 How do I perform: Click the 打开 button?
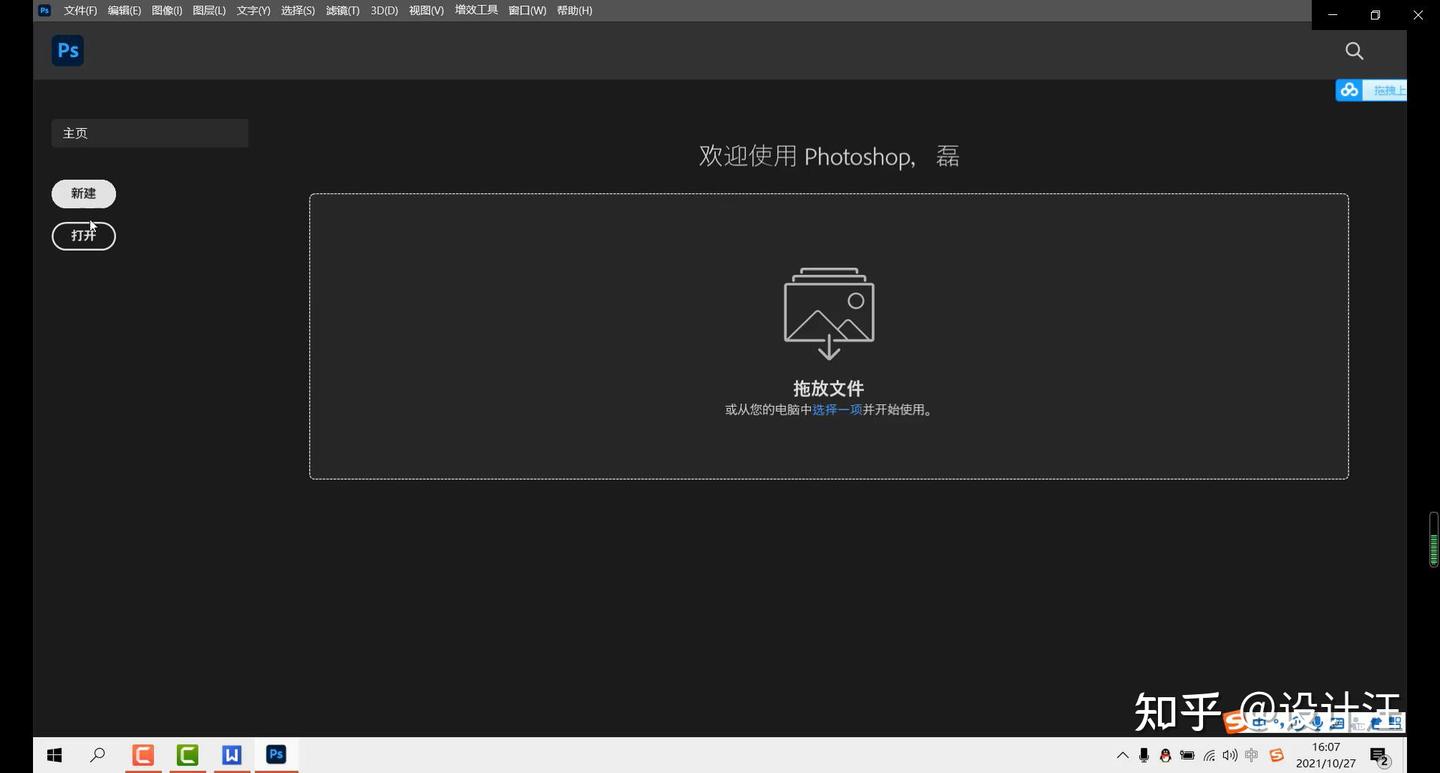tap(84, 236)
